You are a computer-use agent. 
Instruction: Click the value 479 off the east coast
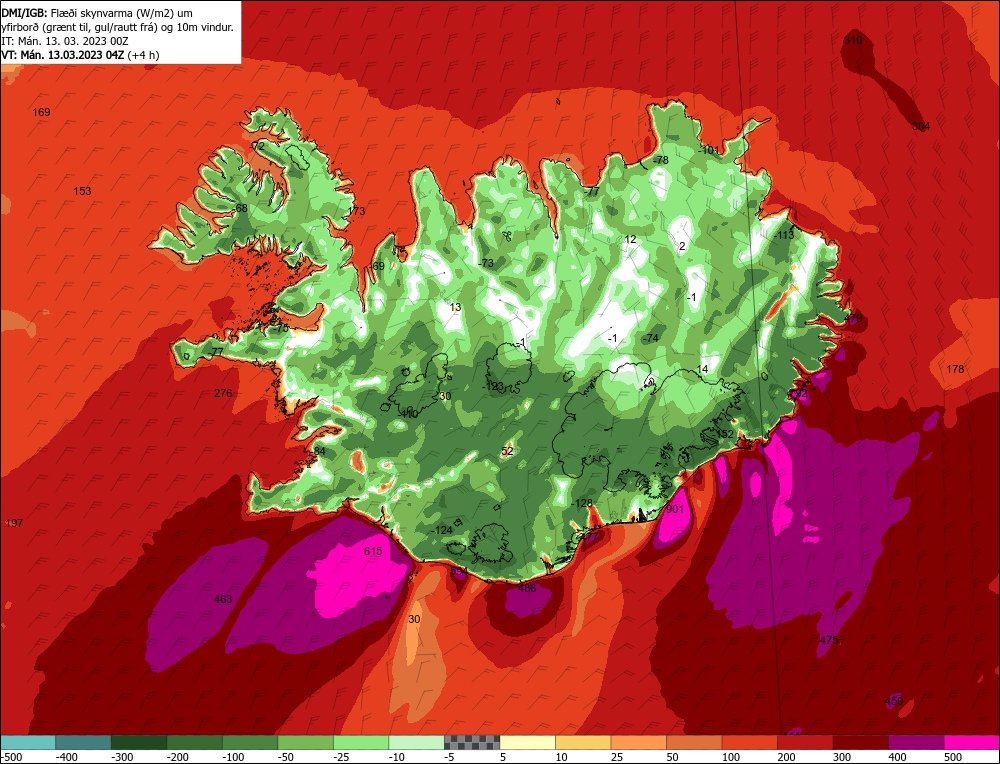(853, 318)
